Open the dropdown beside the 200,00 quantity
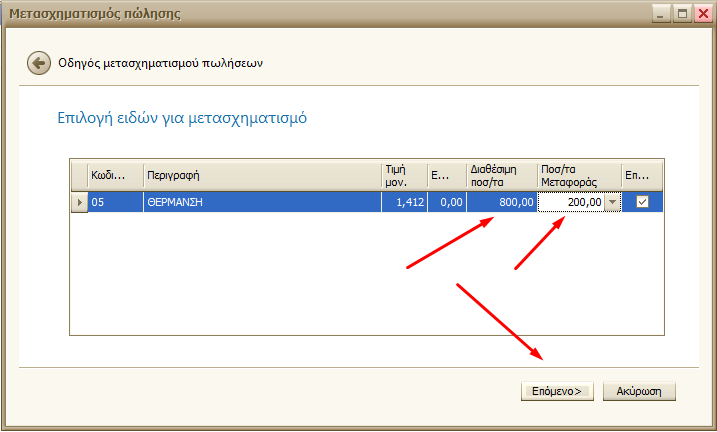Image resolution: width=717 pixels, height=432 pixels. [612, 202]
